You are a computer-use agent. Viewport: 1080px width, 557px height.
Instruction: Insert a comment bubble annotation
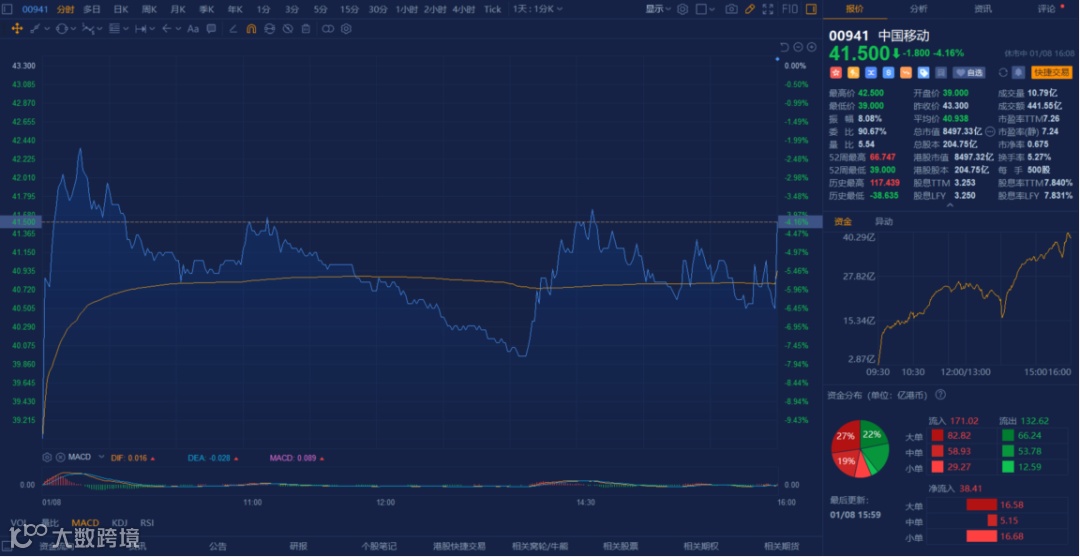click(211, 29)
